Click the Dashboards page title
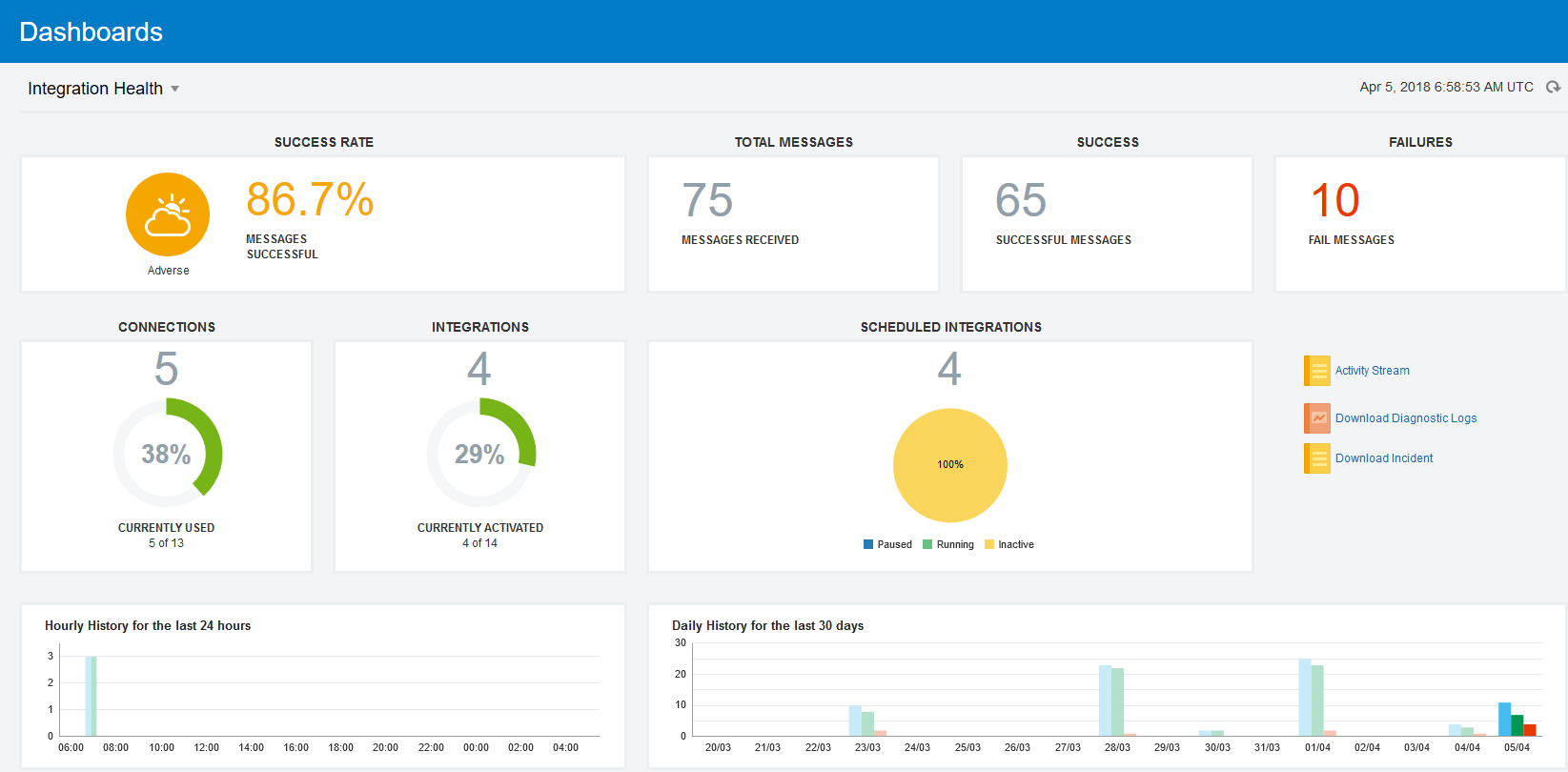This screenshot has height=772, width=1568. pos(91,31)
